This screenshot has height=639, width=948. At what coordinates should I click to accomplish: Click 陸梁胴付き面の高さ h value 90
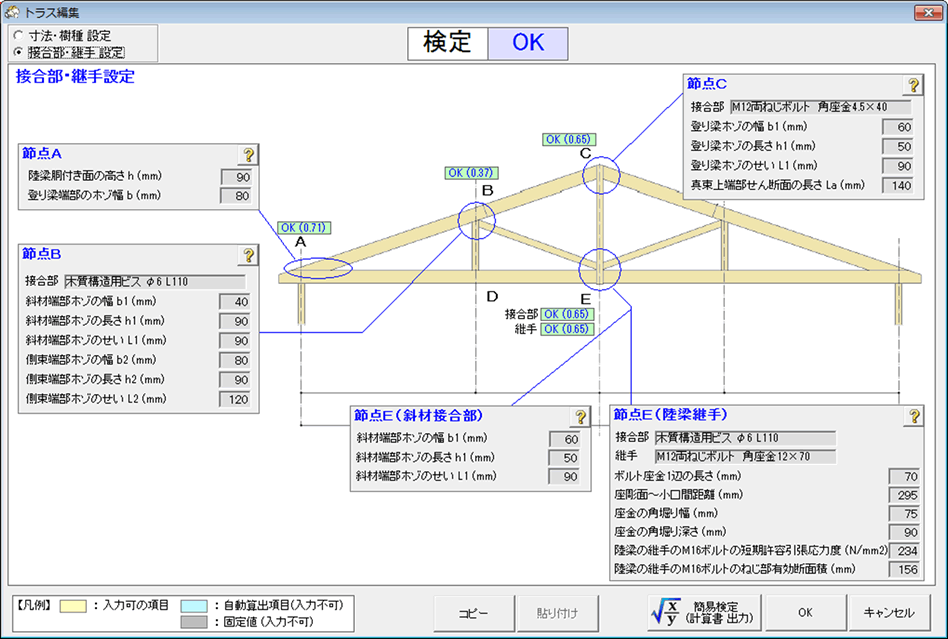236,177
